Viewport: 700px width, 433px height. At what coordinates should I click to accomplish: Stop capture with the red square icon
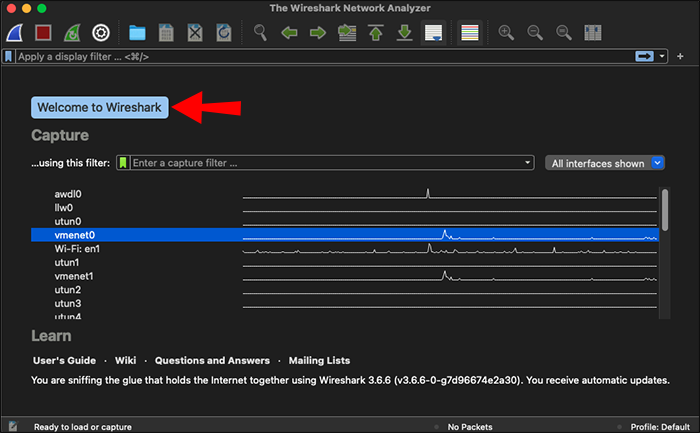click(43, 33)
